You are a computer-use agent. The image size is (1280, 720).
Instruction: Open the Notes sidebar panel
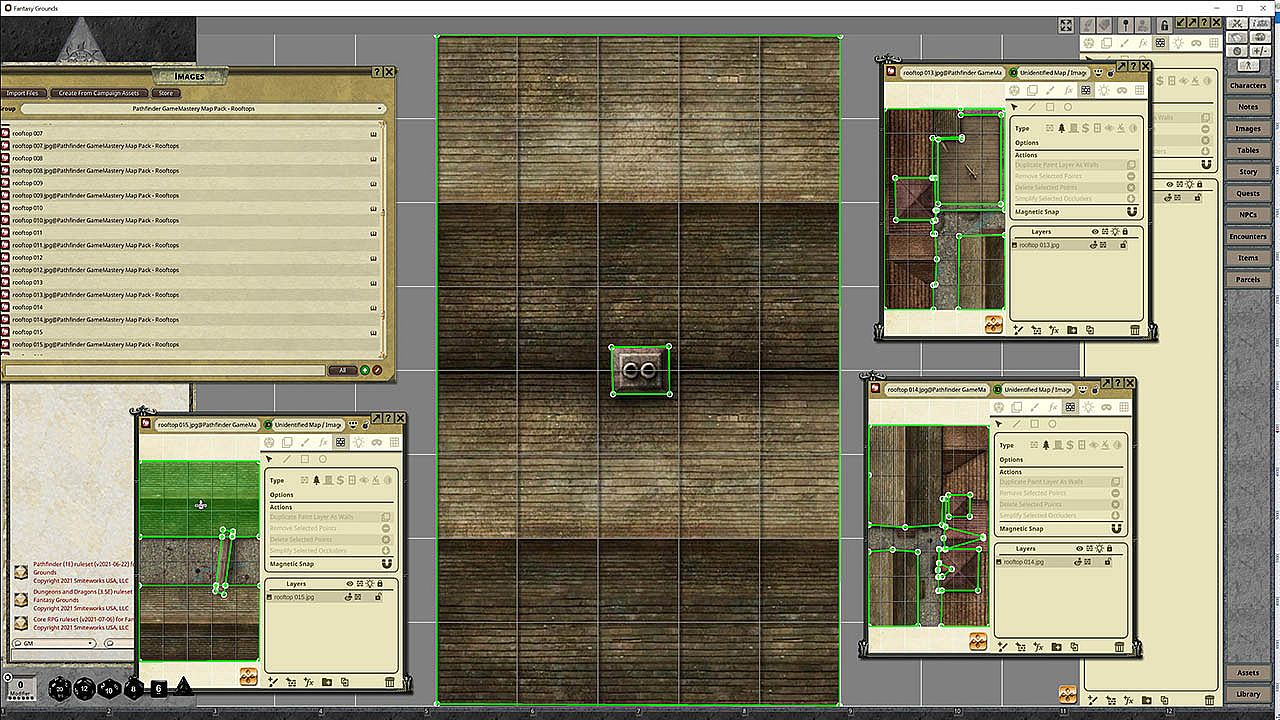point(1247,107)
